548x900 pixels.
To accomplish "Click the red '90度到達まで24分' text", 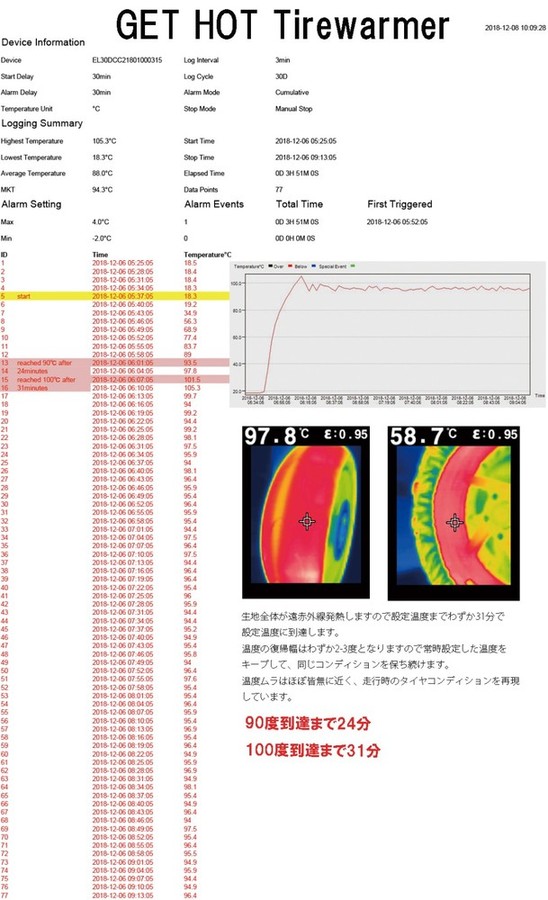I will [x=308, y=723].
